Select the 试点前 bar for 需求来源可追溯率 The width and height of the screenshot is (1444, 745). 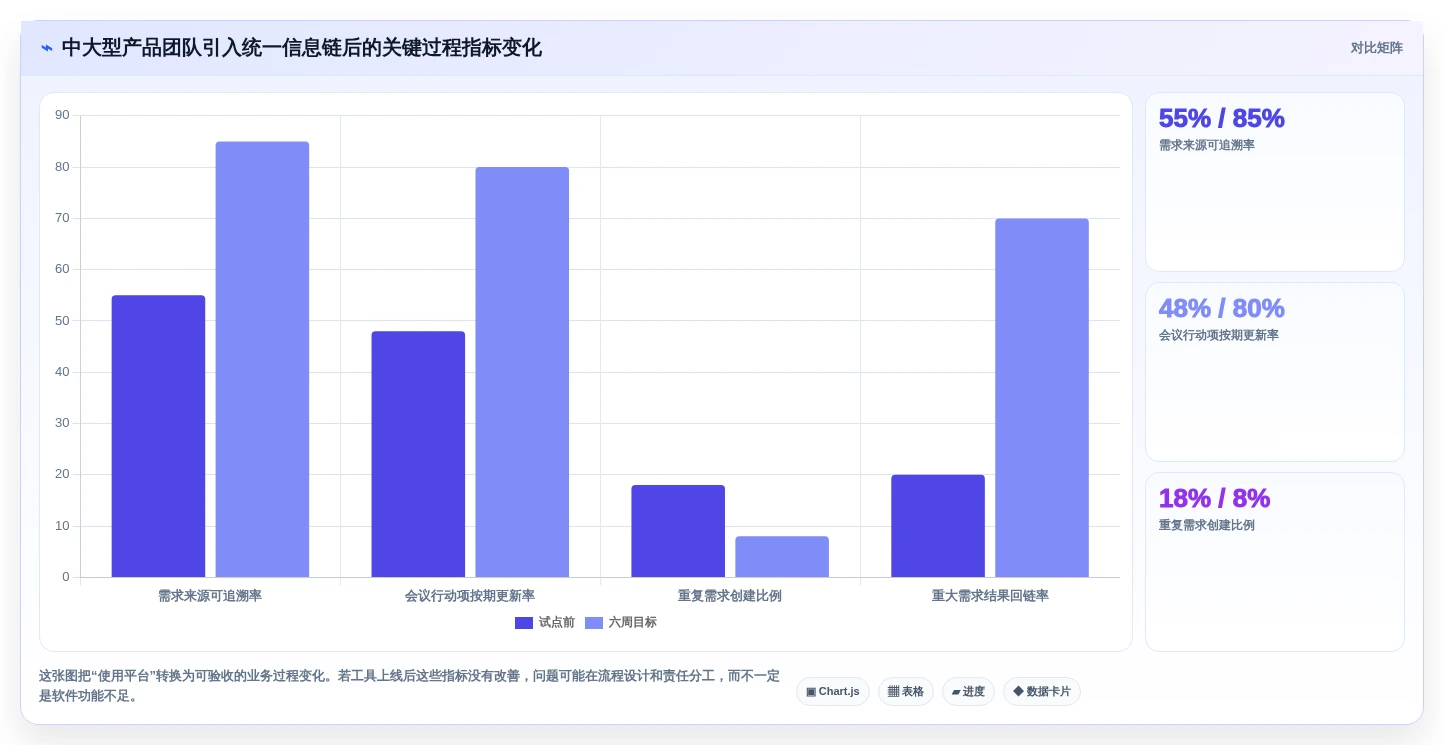click(x=158, y=436)
